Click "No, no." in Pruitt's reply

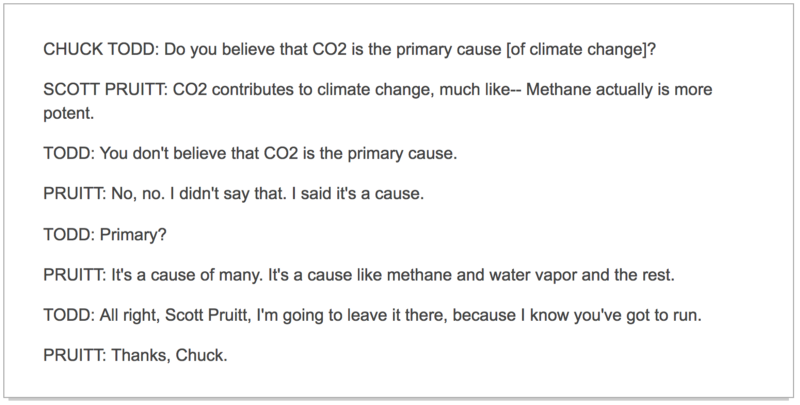pyautogui.click(x=139, y=196)
